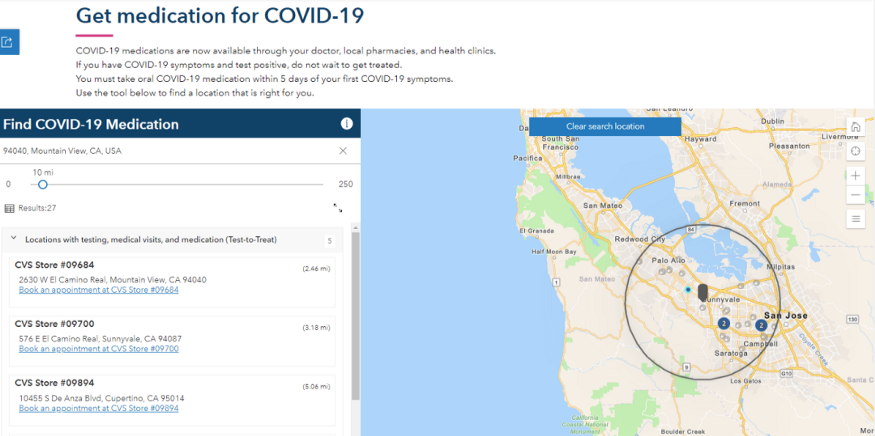Screen dimensions: 875x436
Task: Click the results list scrollbar
Action: coord(355,315)
